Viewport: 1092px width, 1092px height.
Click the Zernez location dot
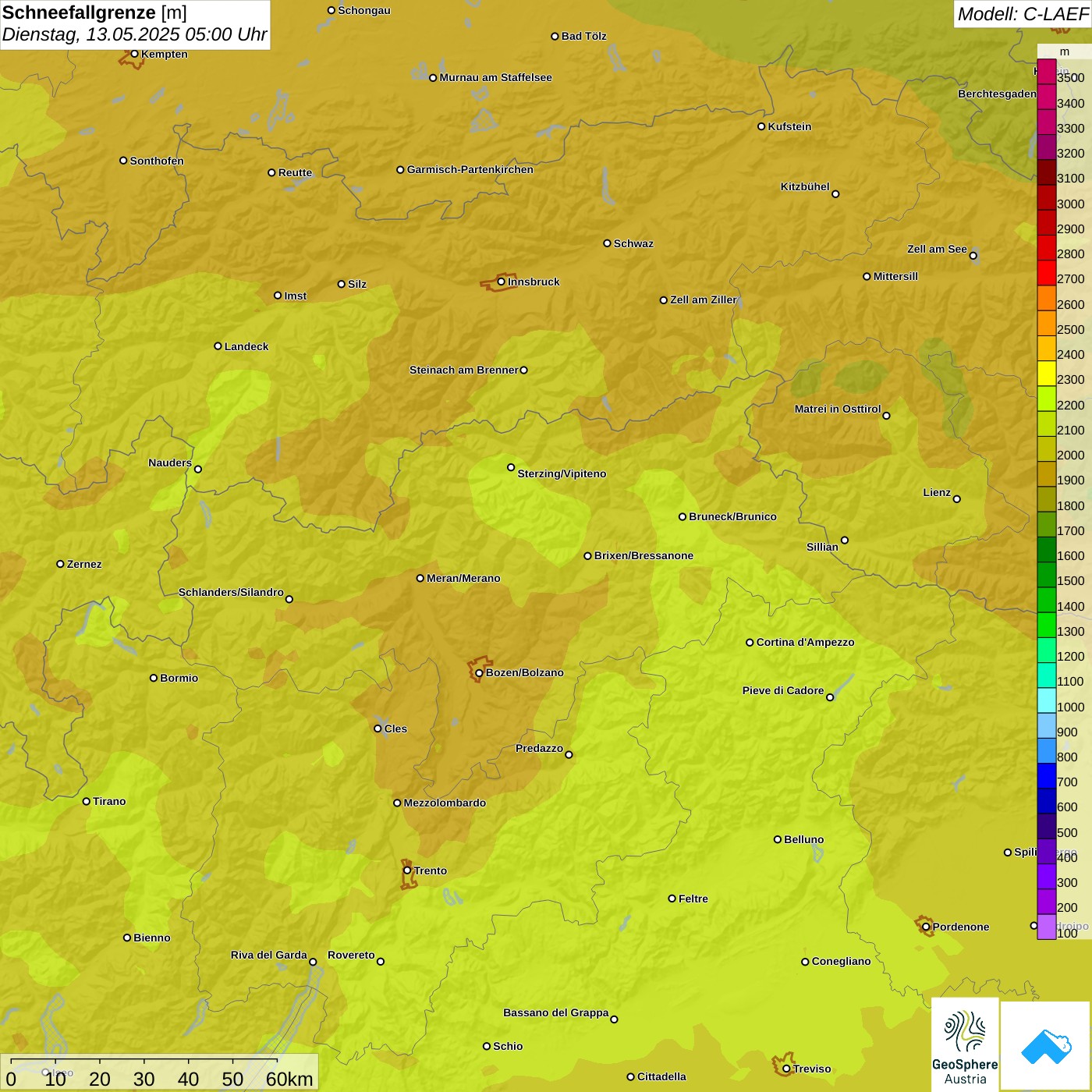point(60,564)
